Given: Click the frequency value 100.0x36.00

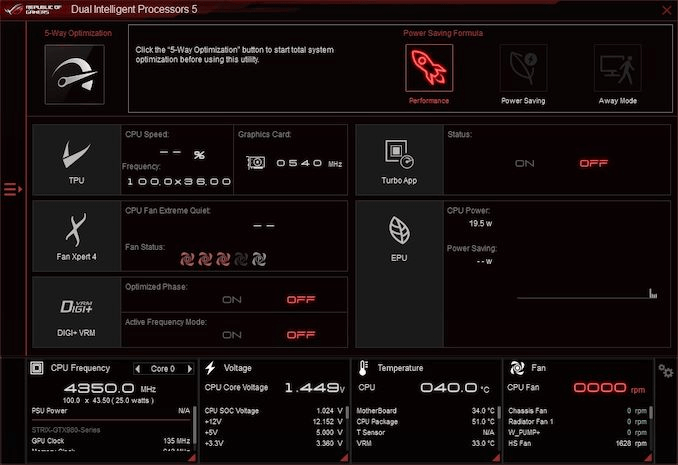Looking at the screenshot, I should tap(179, 182).
